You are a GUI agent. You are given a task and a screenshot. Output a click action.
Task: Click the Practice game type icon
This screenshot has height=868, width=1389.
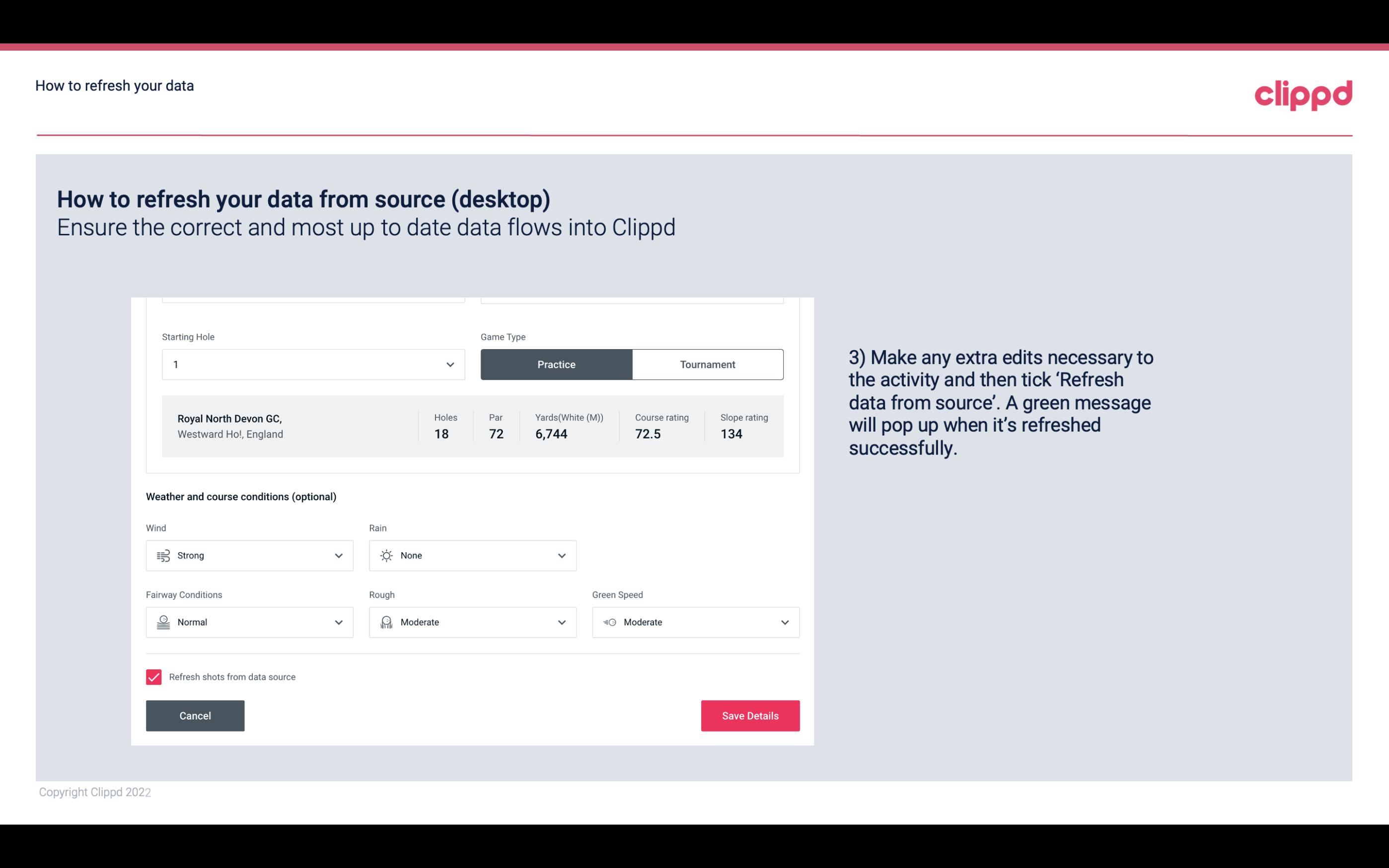click(x=556, y=364)
